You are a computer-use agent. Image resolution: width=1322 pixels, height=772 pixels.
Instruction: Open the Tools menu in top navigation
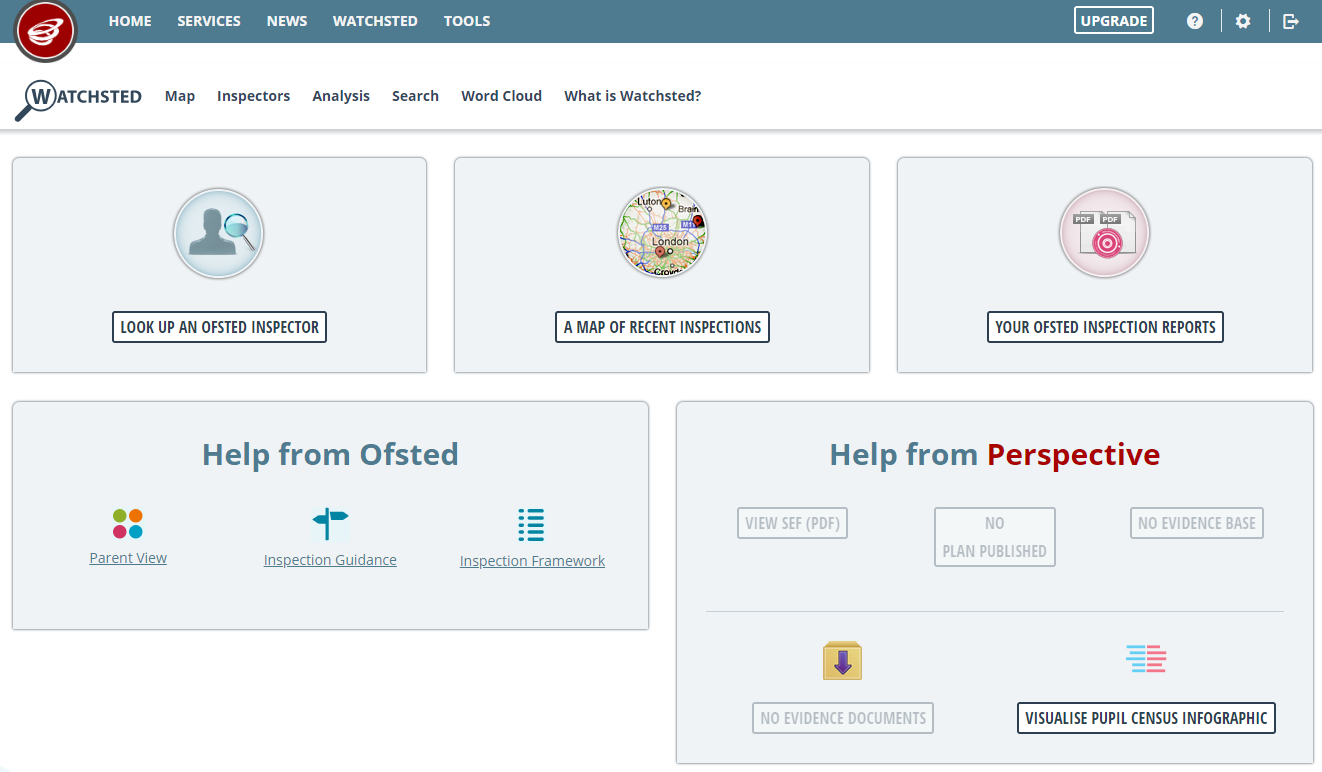pyautogui.click(x=467, y=21)
